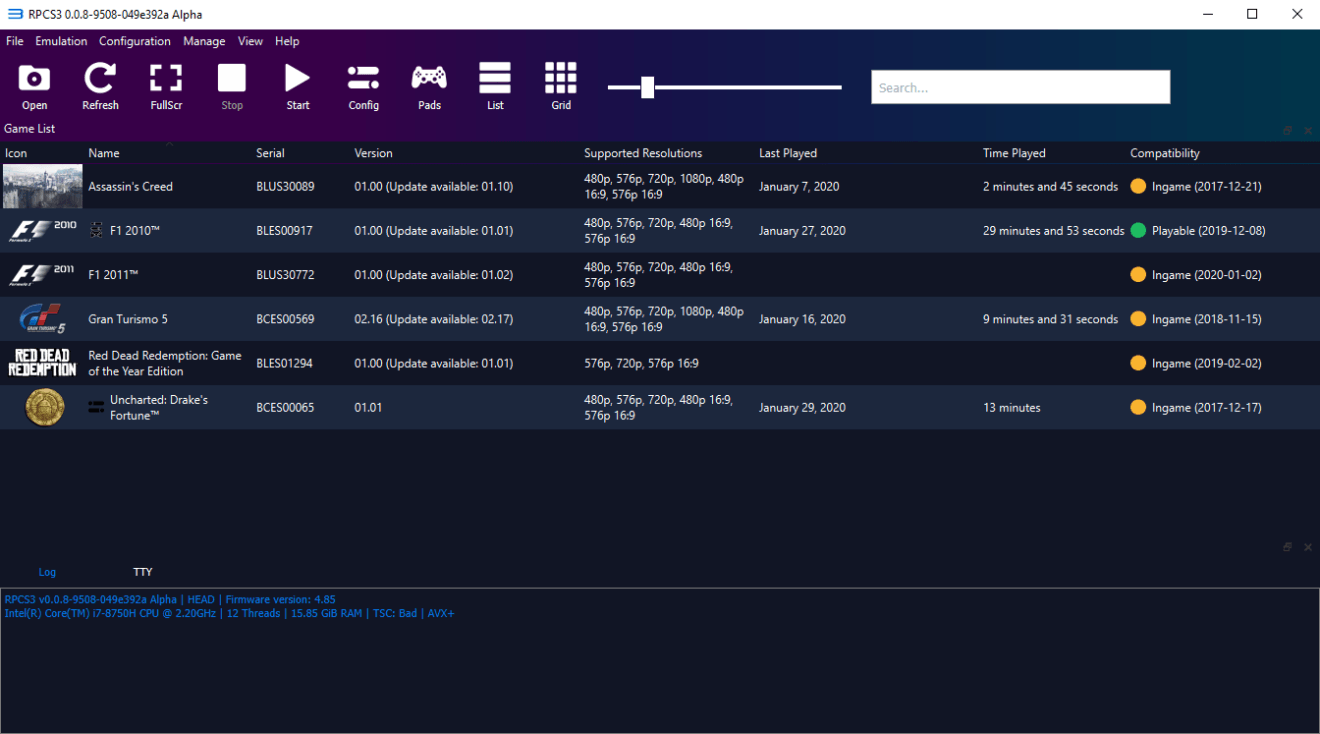Select the Log tab

click(x=47, y=572)
